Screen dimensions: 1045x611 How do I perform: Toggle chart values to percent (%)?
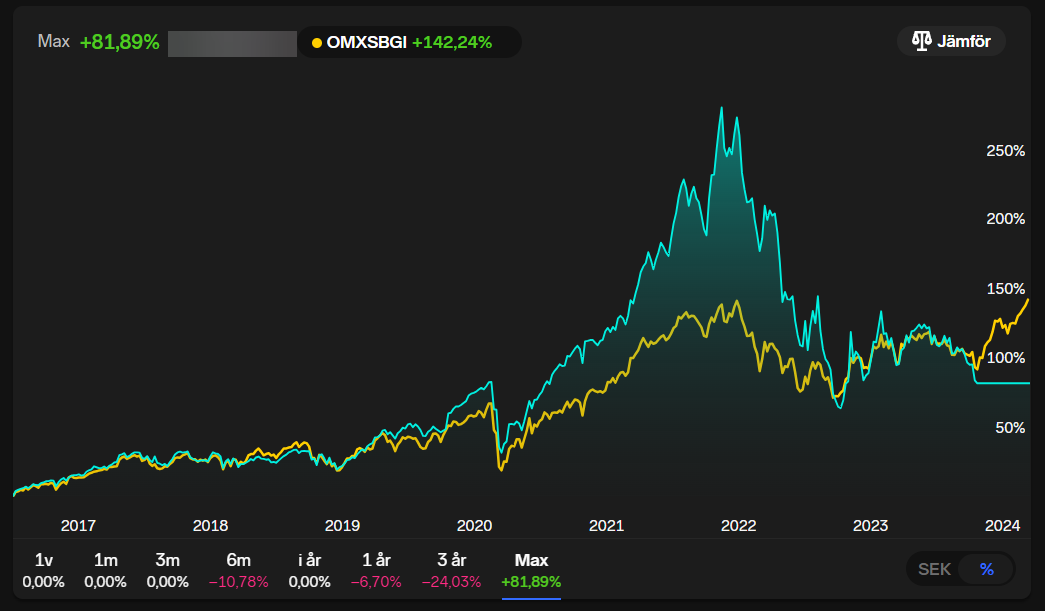(986, 569)
